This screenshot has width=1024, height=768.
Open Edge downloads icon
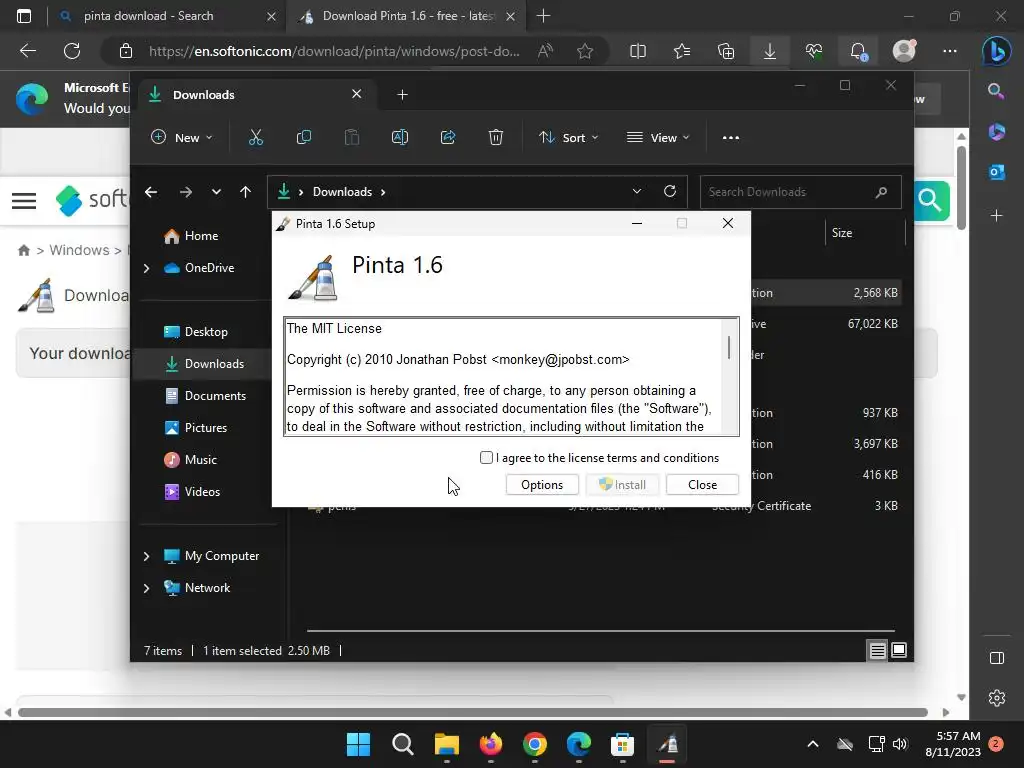[770, 51]
